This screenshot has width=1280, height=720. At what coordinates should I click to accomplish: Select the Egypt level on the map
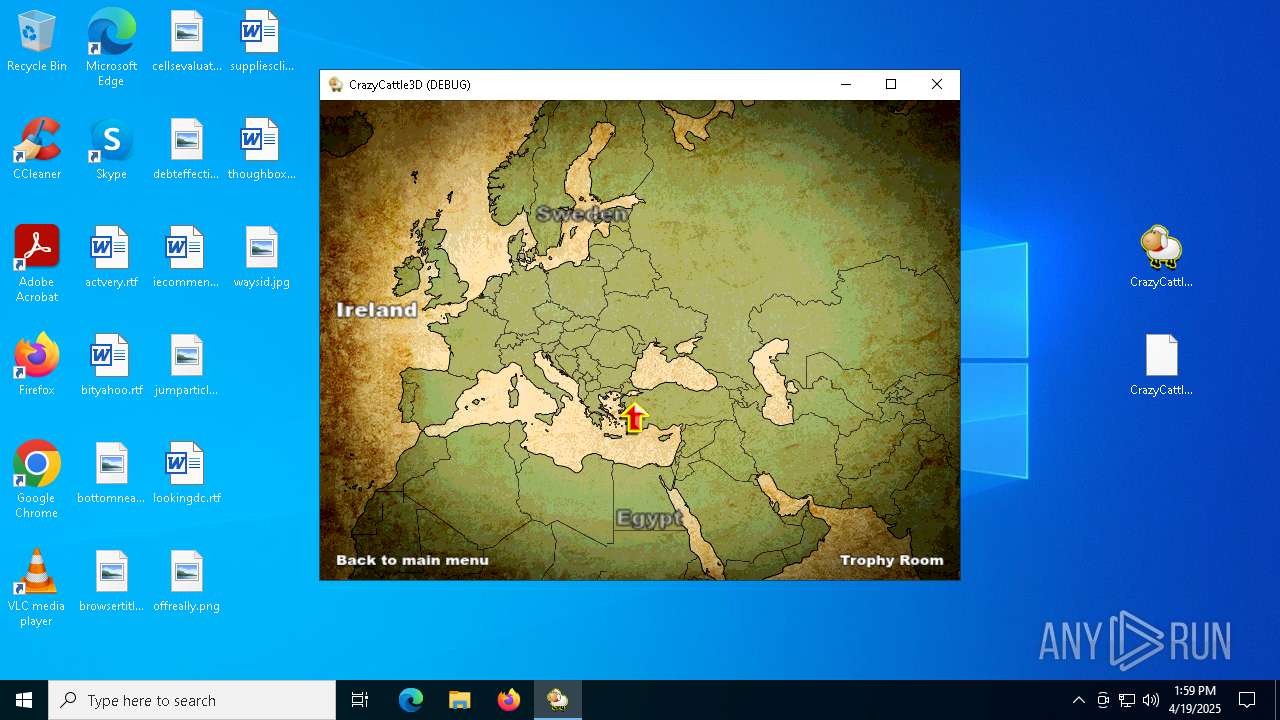[650, 518]
